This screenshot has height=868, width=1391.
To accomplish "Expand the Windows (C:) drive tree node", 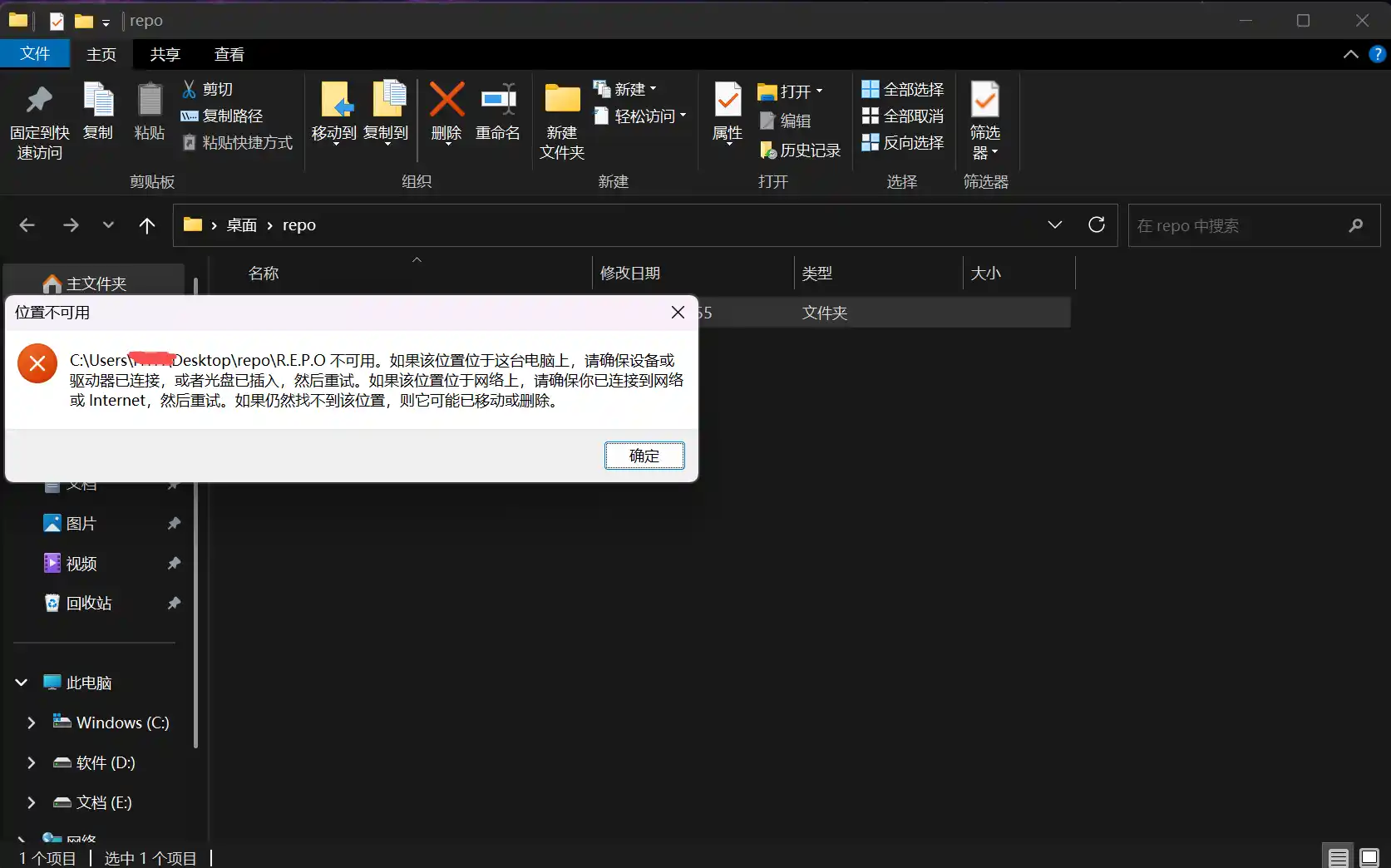I will click(31, 723).
